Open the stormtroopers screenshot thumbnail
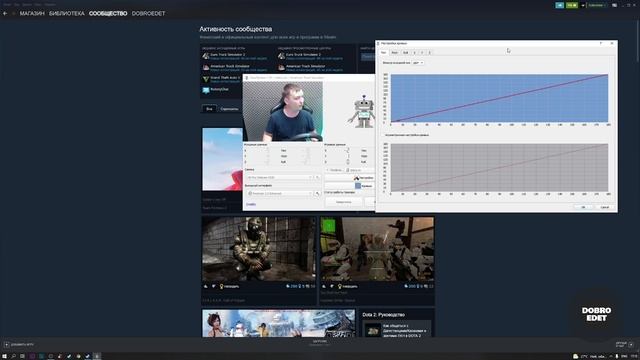The width and height of the screenshot is (640, 360). (377, 249)
